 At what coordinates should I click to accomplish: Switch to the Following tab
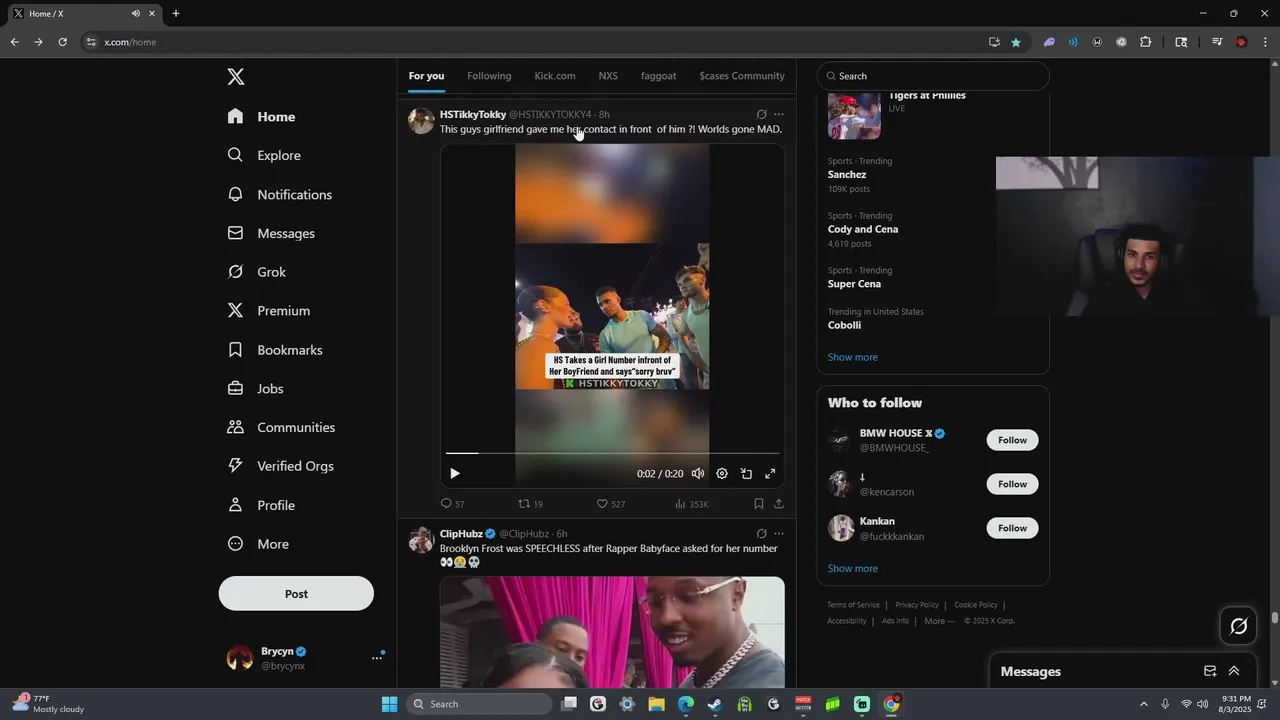pyautogui.click(x=489, y=76)
